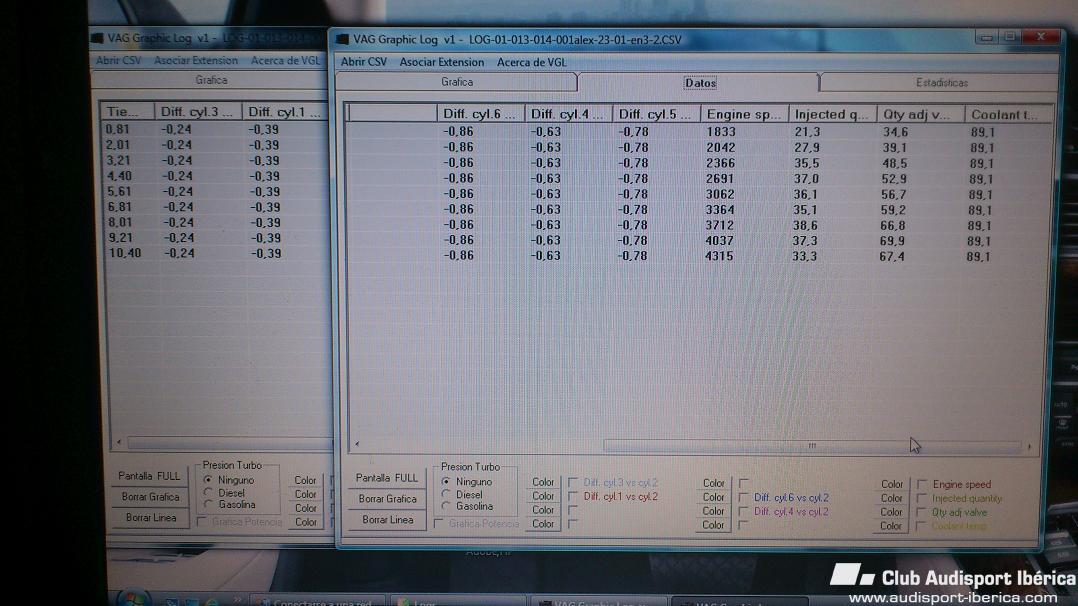This screenshot has height=606, width=1078.
Task: Click the Injected q... column header
Action: tap(832, 114)
